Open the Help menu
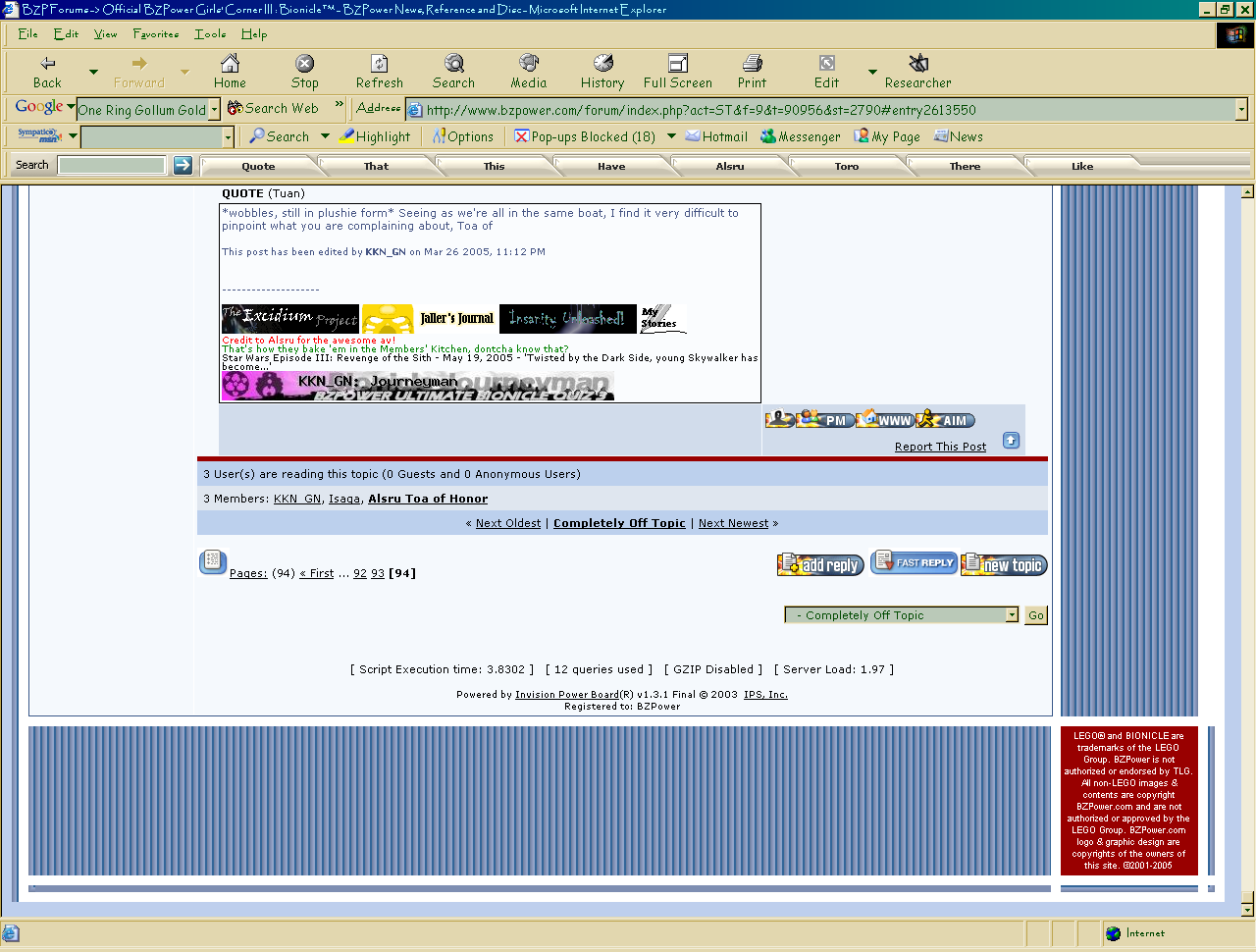The height and width of the screenshot is (952, 1256). [254, 33]
